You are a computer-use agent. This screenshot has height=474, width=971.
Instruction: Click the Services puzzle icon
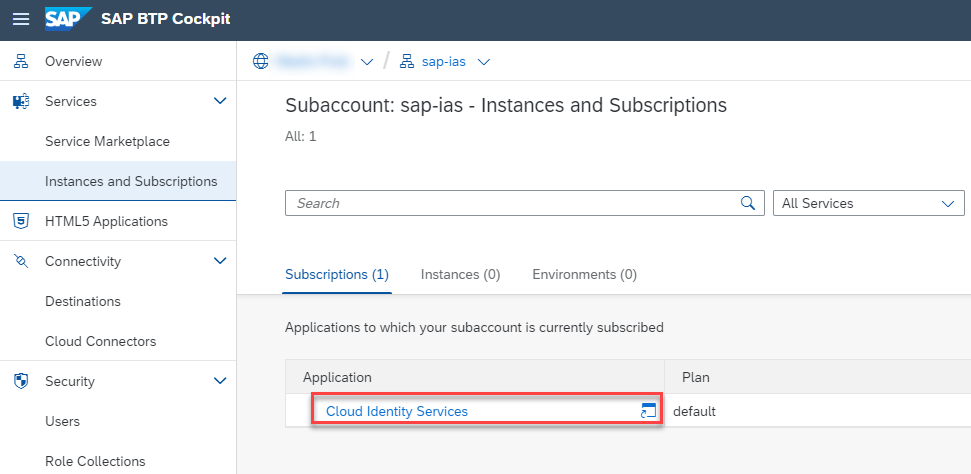tap(21, 101)
